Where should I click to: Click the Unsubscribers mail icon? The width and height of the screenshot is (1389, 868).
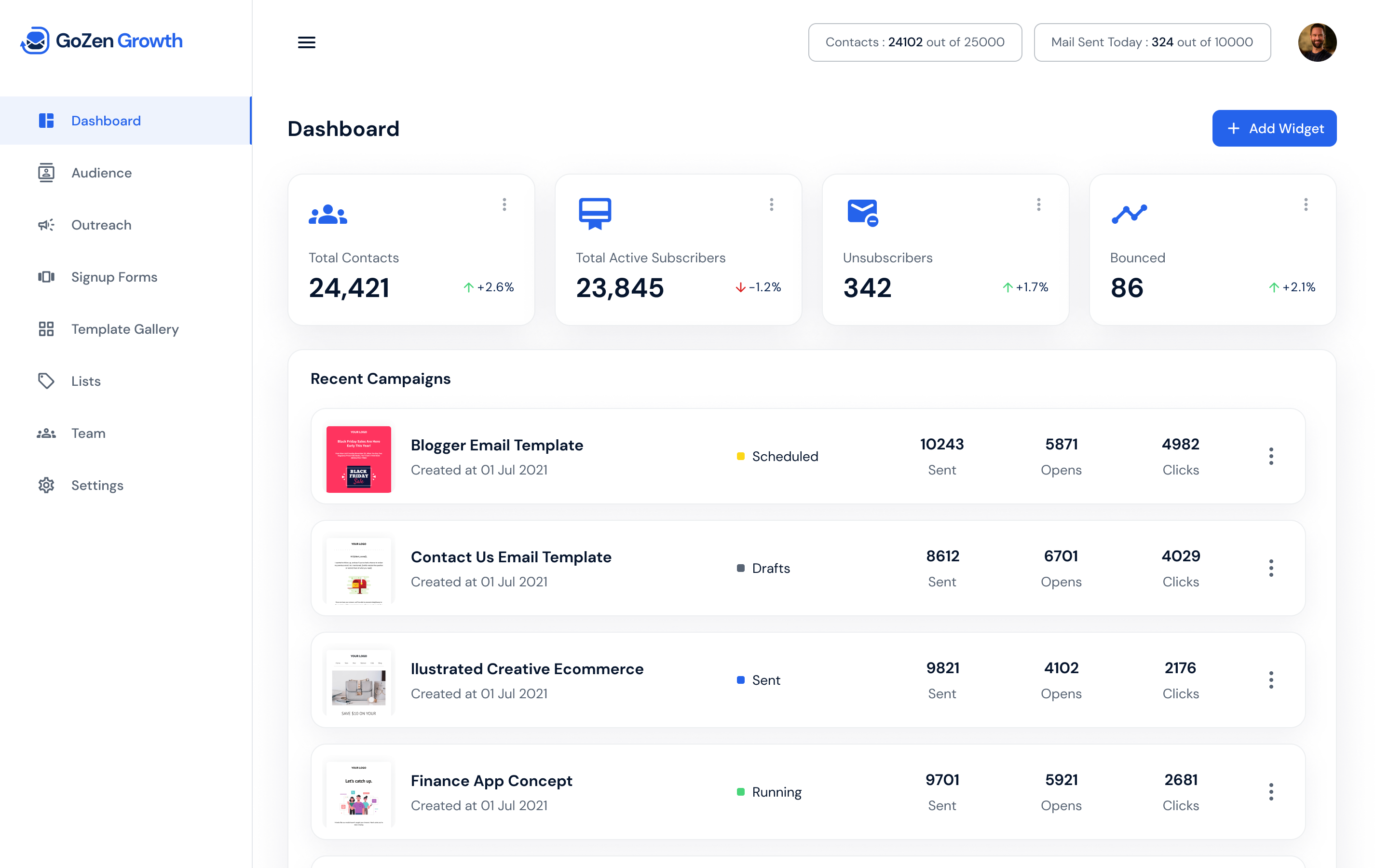[863, 213]
